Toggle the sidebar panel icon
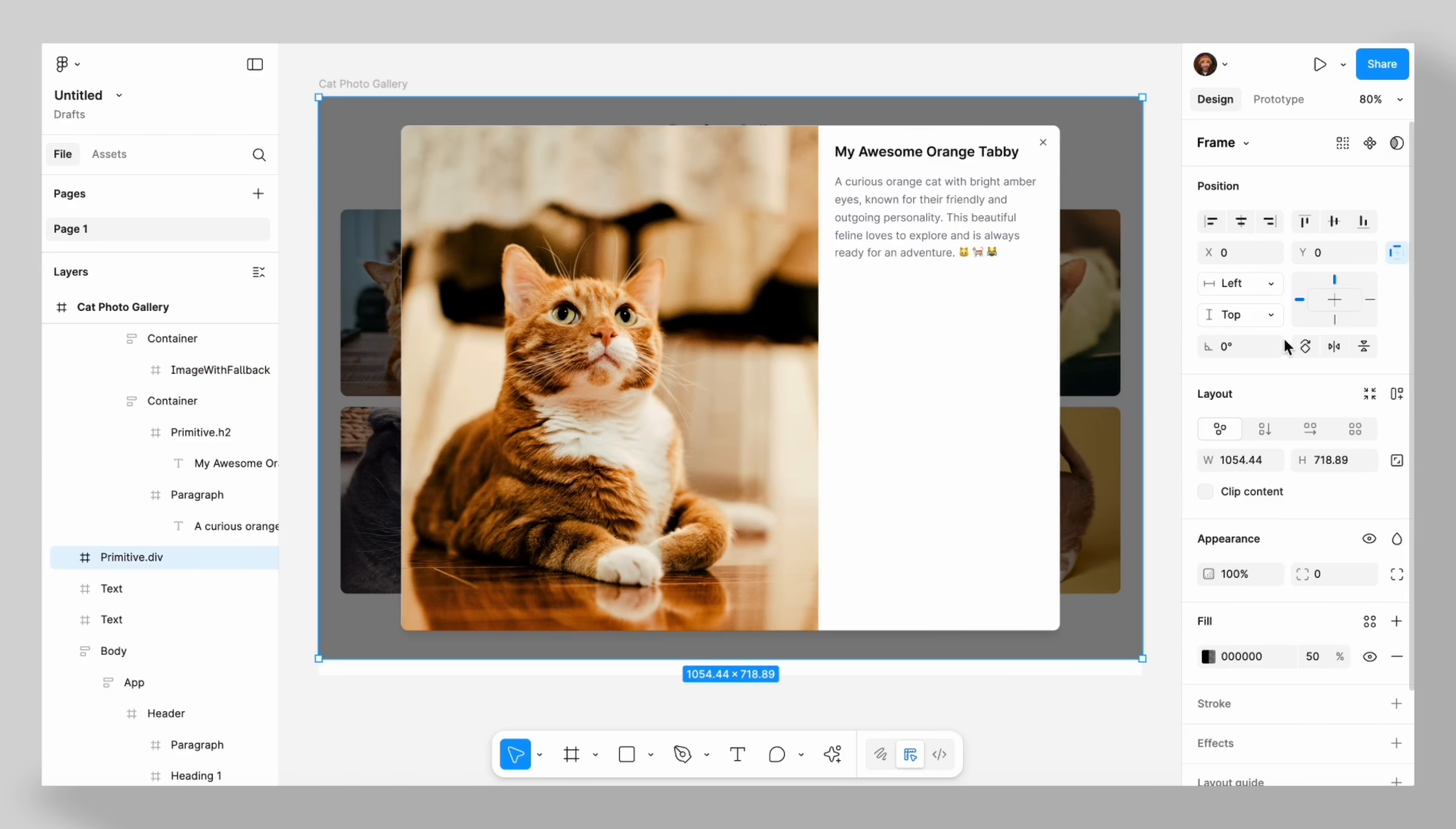Screen dimensions: 1456x829 (255, 64)
